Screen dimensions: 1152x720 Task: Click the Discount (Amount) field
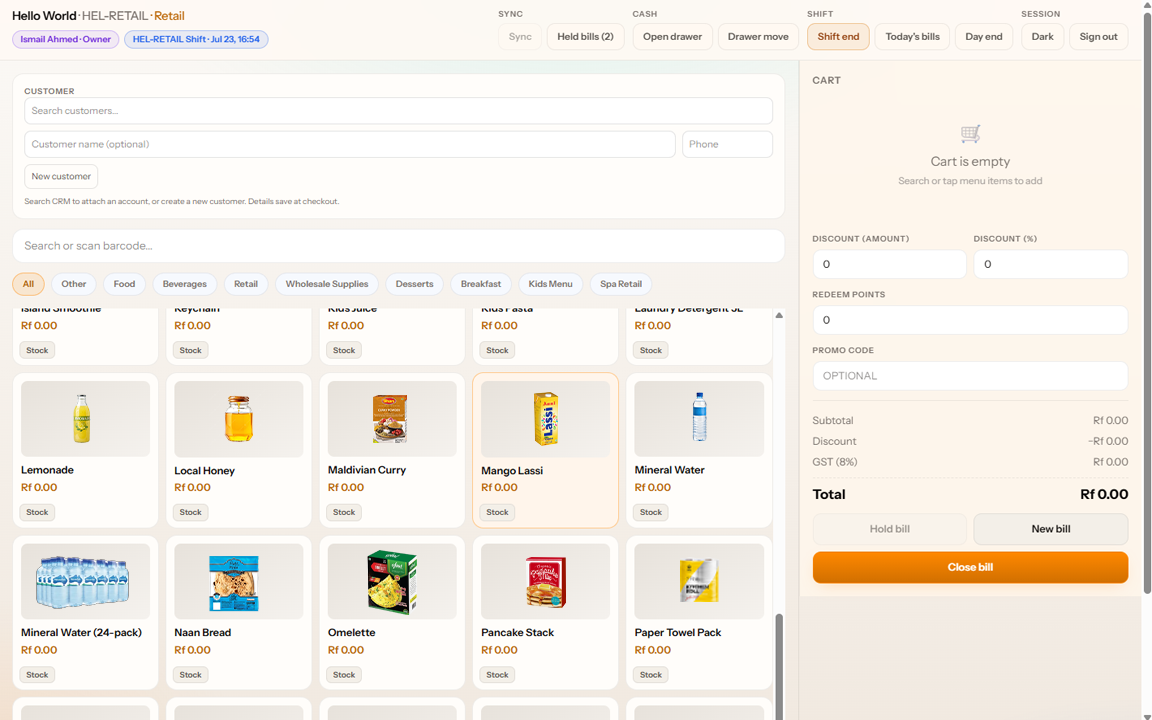(x=890, y=264)
